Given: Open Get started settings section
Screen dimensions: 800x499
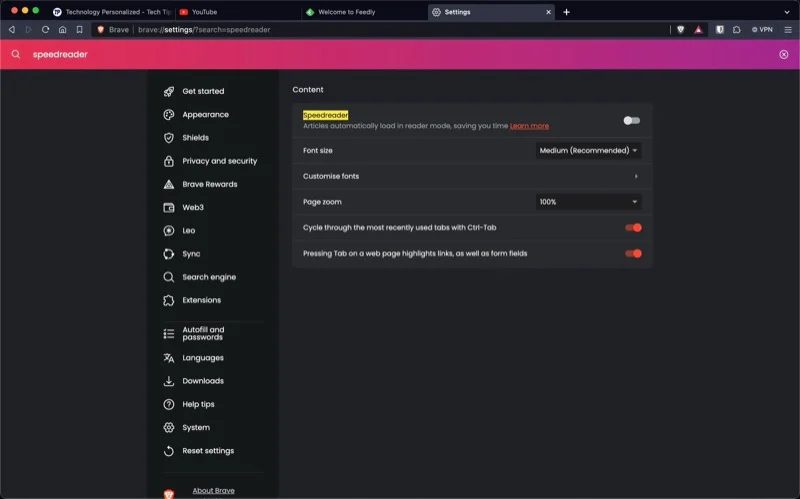Looking at the screenshot, I should pos(203,91).
